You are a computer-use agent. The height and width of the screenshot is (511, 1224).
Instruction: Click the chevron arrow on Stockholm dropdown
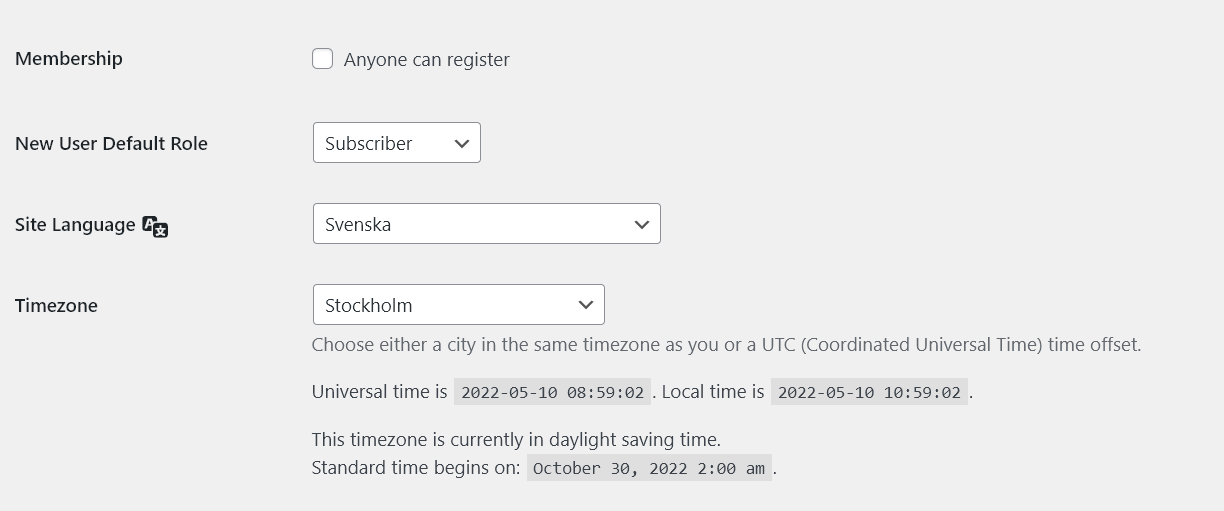pos(586,306)
